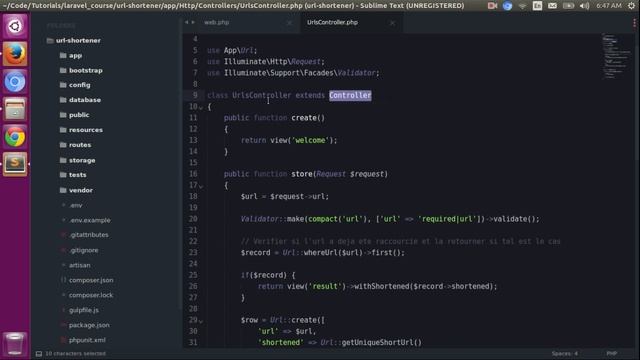Open the artisan file

[80, 265]
